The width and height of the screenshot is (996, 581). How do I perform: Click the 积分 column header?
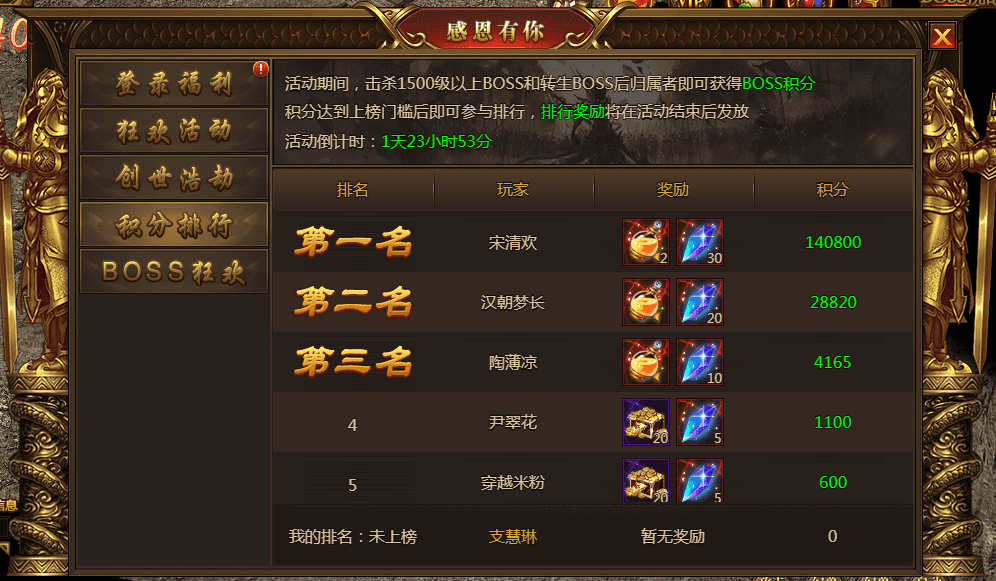[x=832, y=189]
